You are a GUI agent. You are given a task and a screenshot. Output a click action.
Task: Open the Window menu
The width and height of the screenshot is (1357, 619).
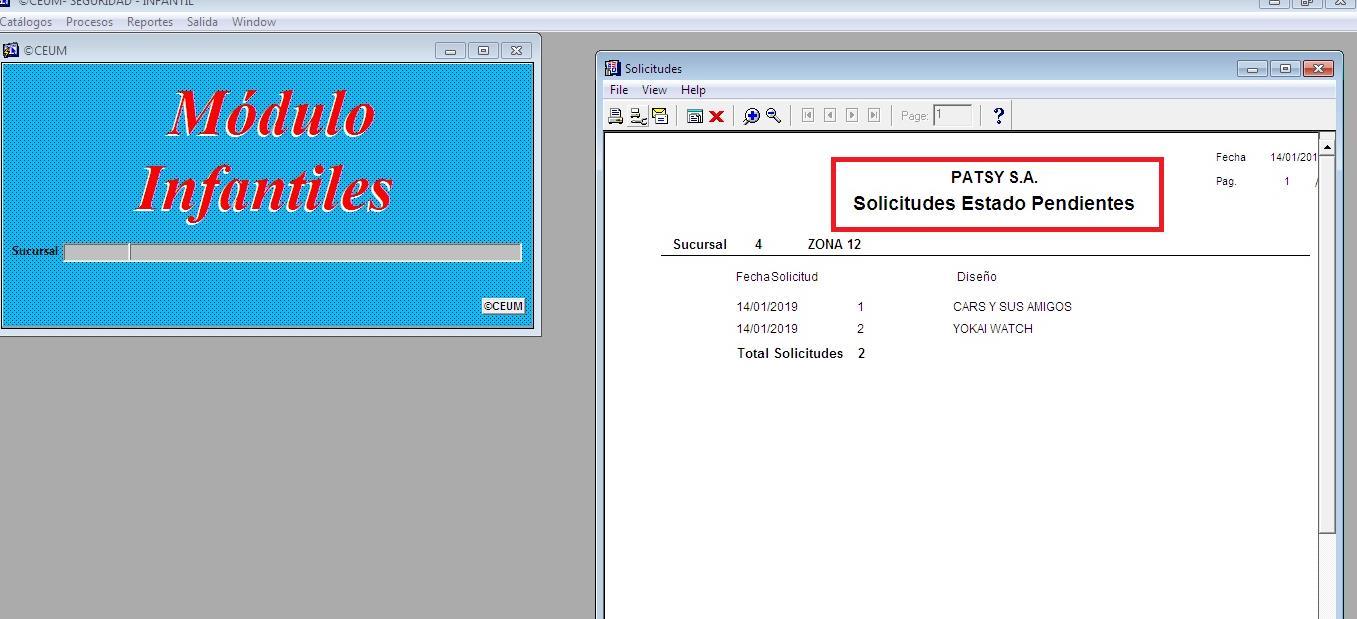(254, 21)
